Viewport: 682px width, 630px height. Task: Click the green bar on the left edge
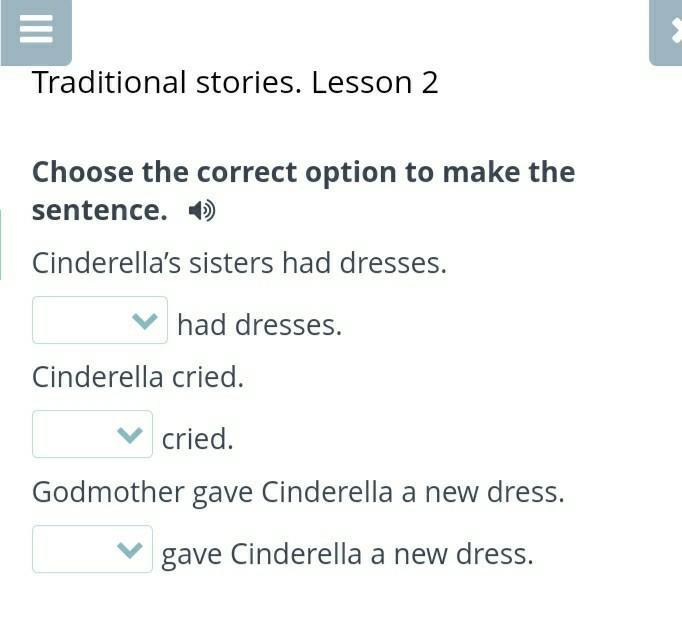(1, 244)
